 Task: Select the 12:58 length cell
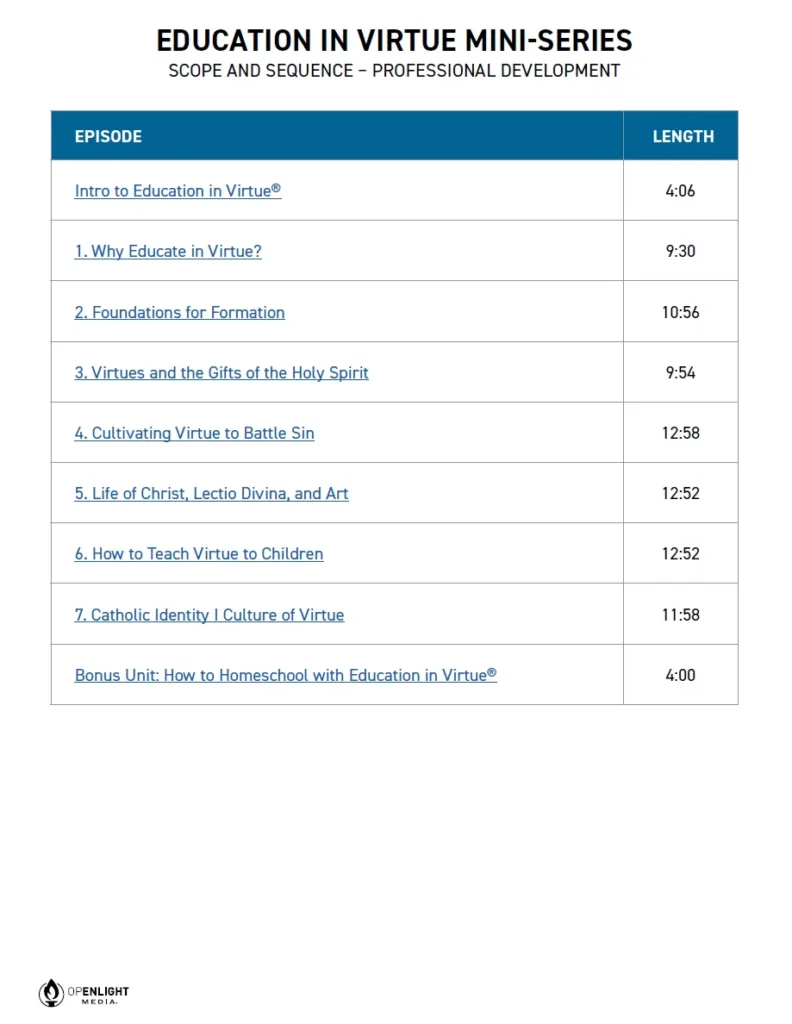point(680,433)
